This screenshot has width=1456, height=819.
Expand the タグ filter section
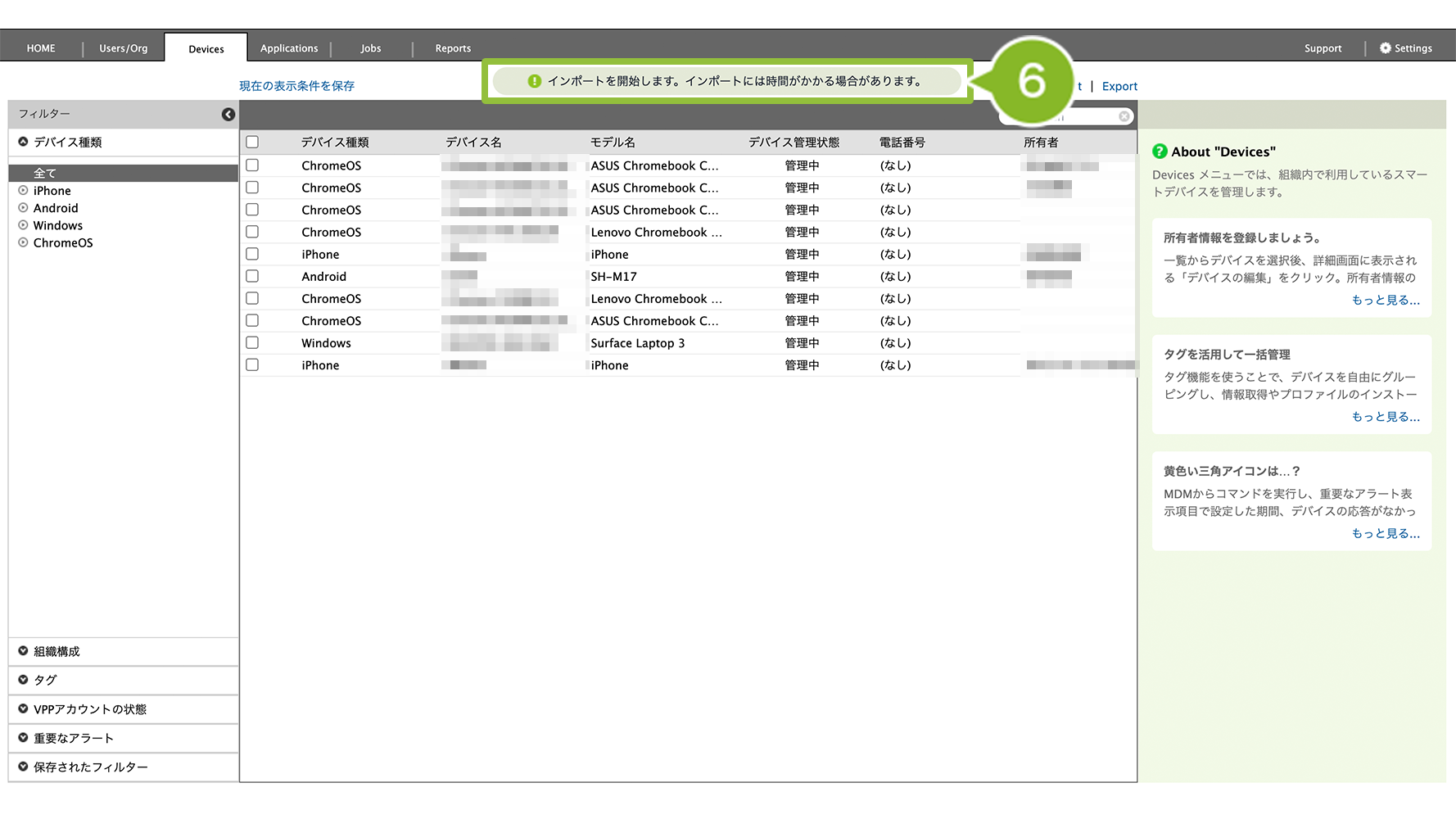coord(24,680)
